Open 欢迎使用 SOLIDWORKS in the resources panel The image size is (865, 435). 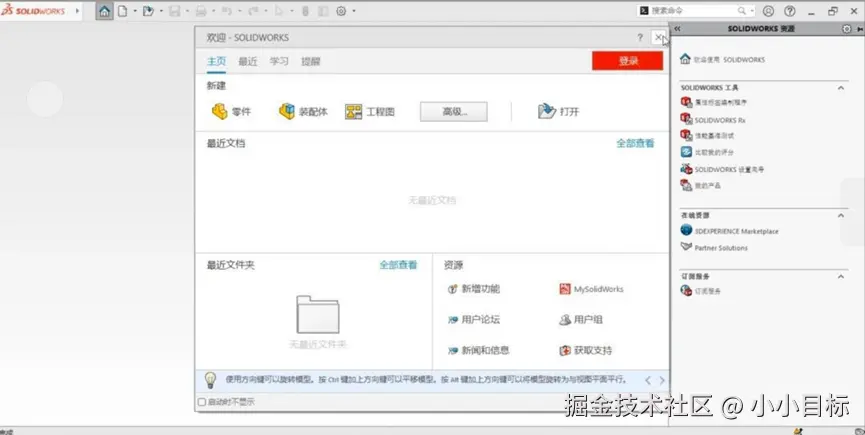pyautogui.click(x=722, y=59)
